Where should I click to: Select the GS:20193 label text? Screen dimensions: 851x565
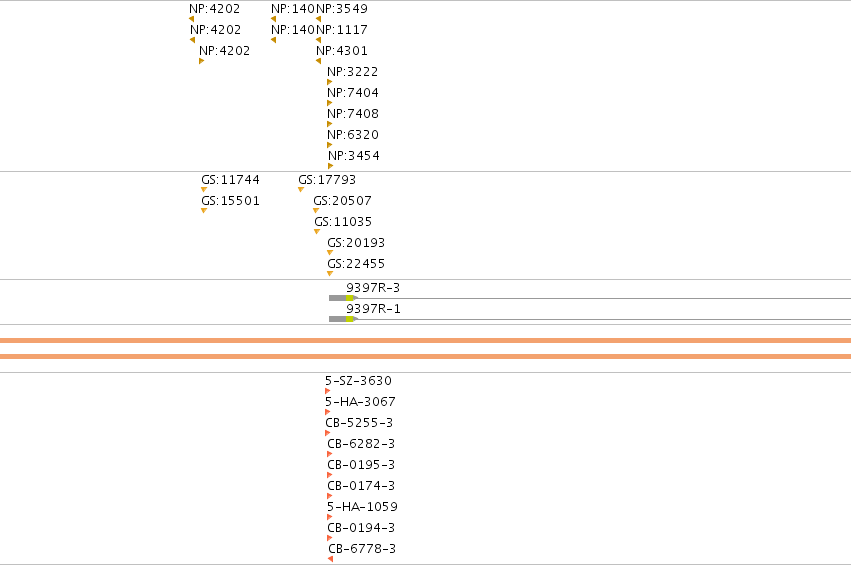click(x=356, y=243)
